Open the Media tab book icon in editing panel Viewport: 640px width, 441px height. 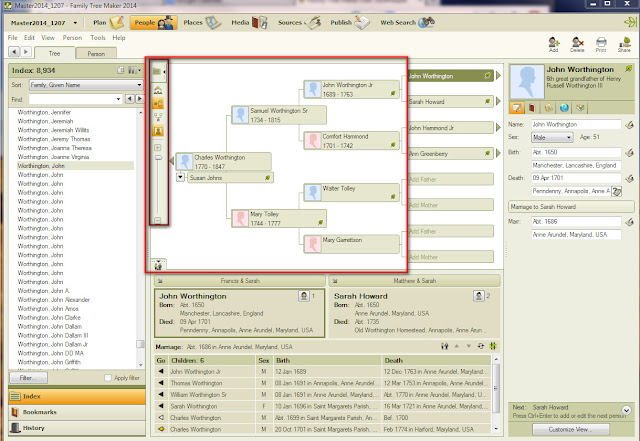pyautogui.click(x=532, y=108)
